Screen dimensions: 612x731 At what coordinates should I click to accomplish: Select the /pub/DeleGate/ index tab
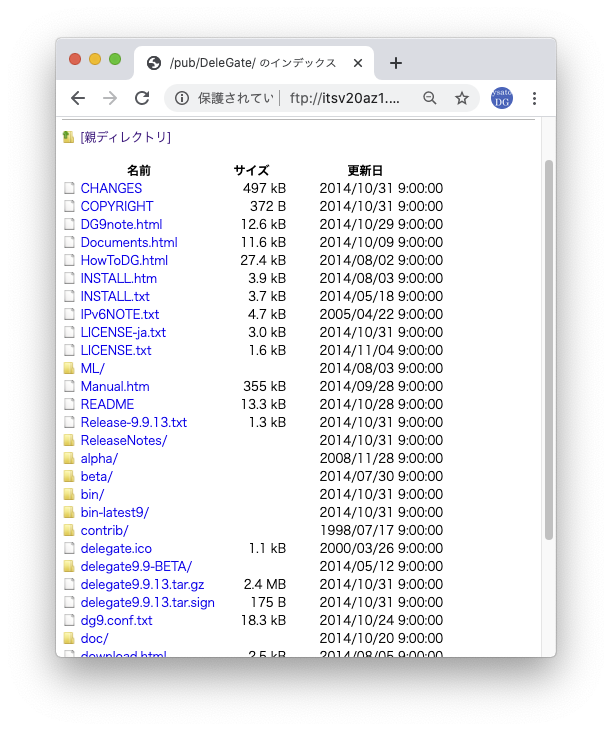point(250,63)
